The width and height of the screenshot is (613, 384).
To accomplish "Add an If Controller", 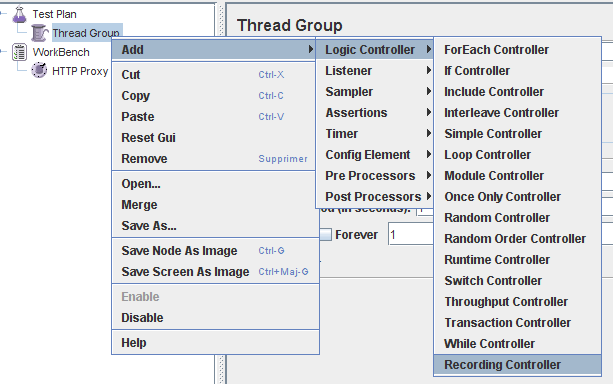I will click(x=517, y=71).
